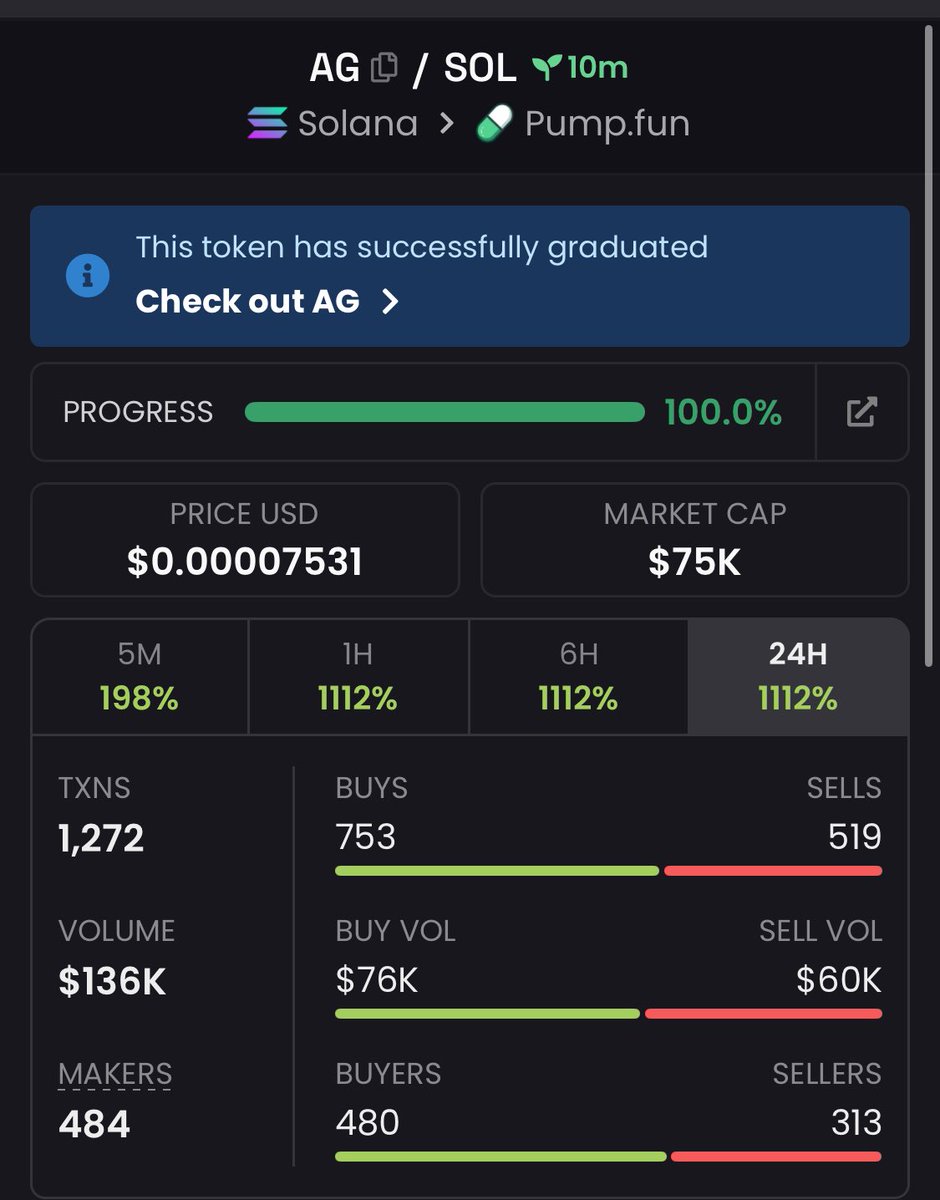940x1200 pixels.
Task: Select the 1H timeframe tab
Action: click(x=358, y=677)
